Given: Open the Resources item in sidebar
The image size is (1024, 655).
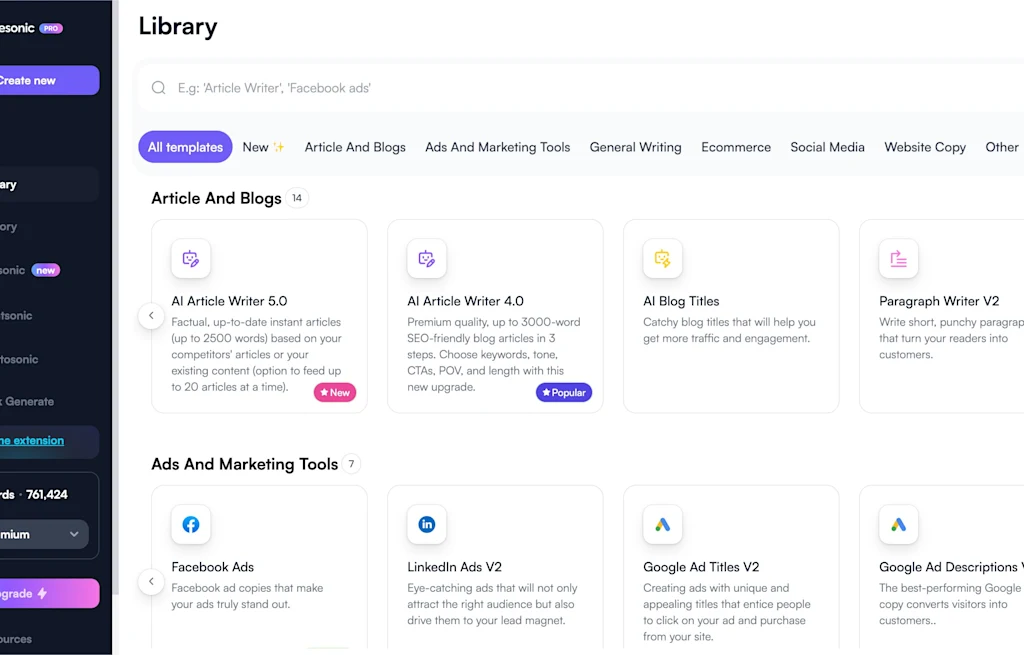Looking at the screenshot, I should click(16, 639).
